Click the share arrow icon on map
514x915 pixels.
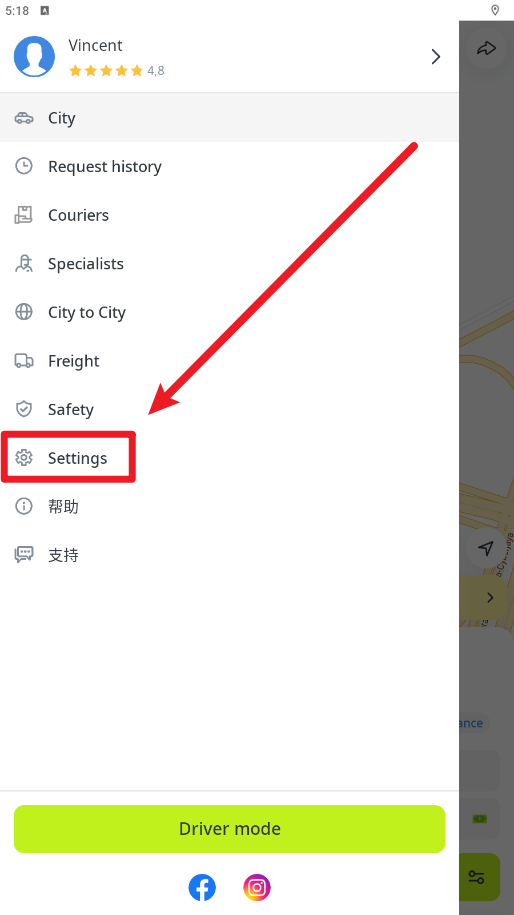(485, 48)
